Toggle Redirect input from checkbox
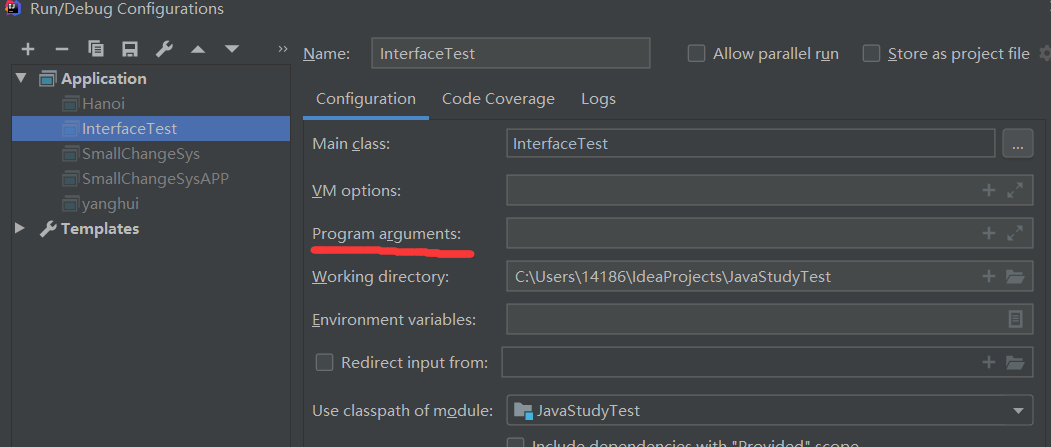1051x447 pixels. coord(324,363)
